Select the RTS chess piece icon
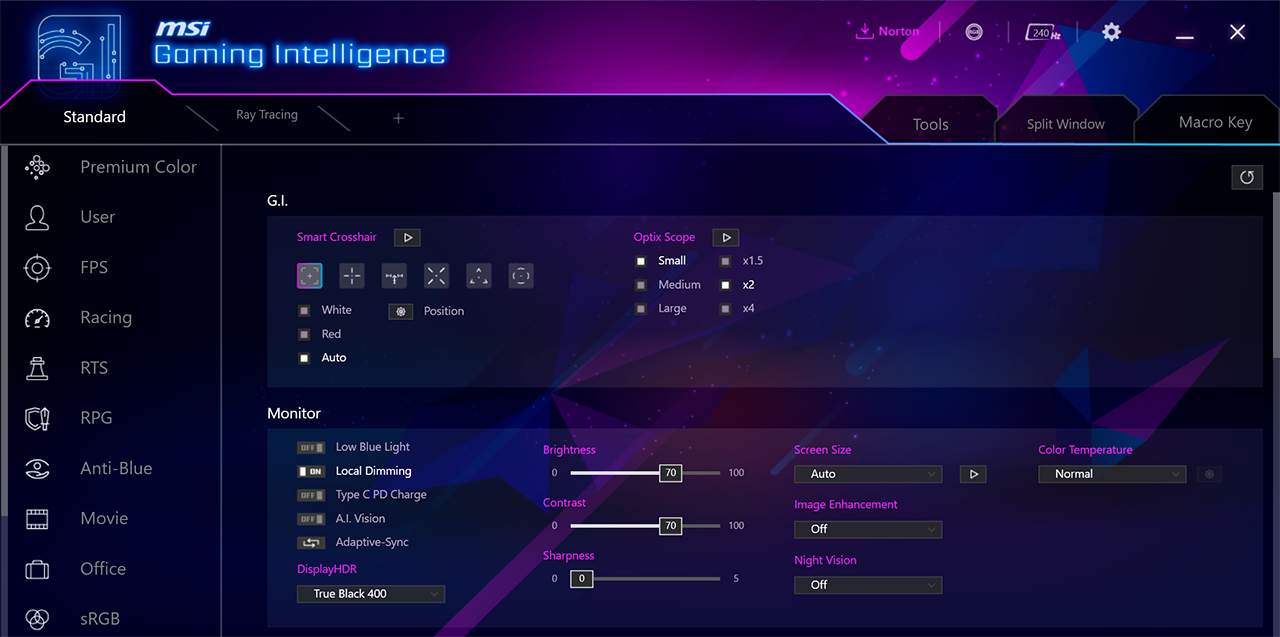 tap(37, 368)
